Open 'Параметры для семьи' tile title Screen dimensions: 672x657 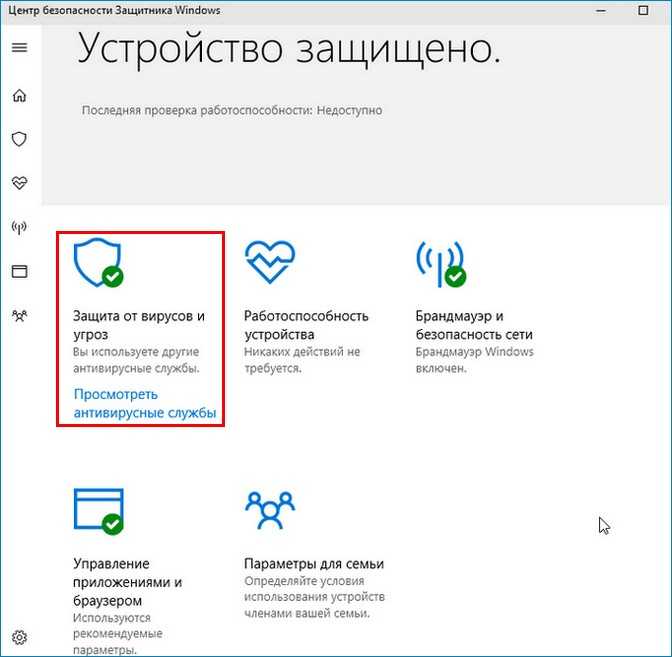click(x=314, y=564)
